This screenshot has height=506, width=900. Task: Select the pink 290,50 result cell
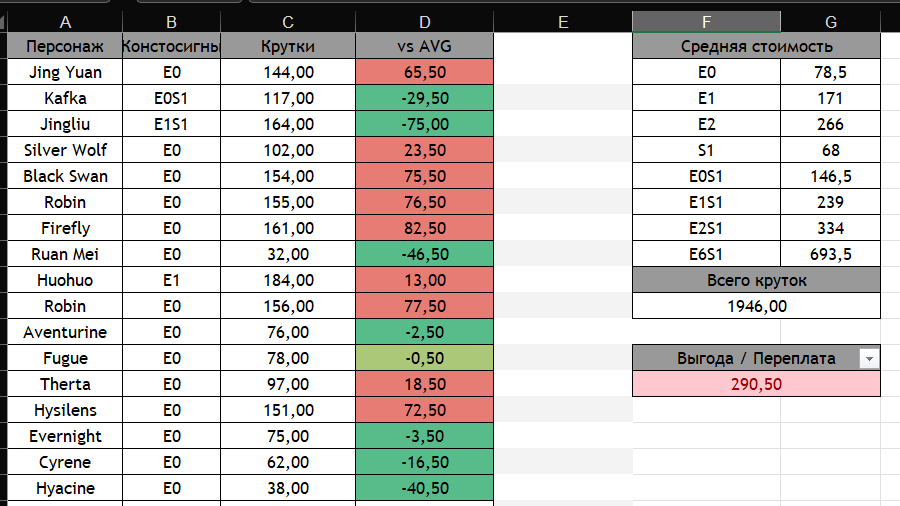(x=756, y=384)
